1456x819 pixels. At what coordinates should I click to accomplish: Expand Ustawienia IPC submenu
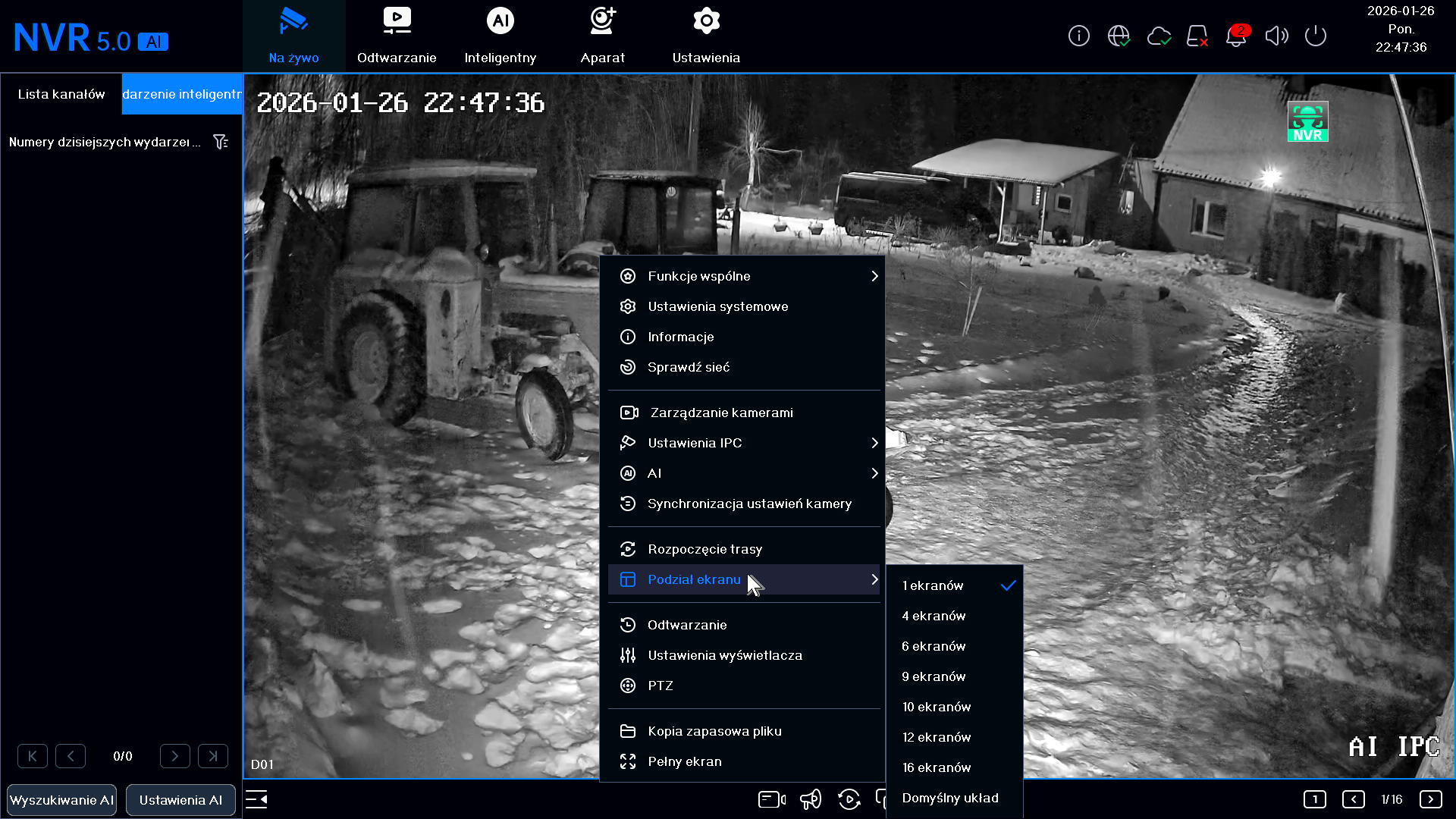click(744, 443)
